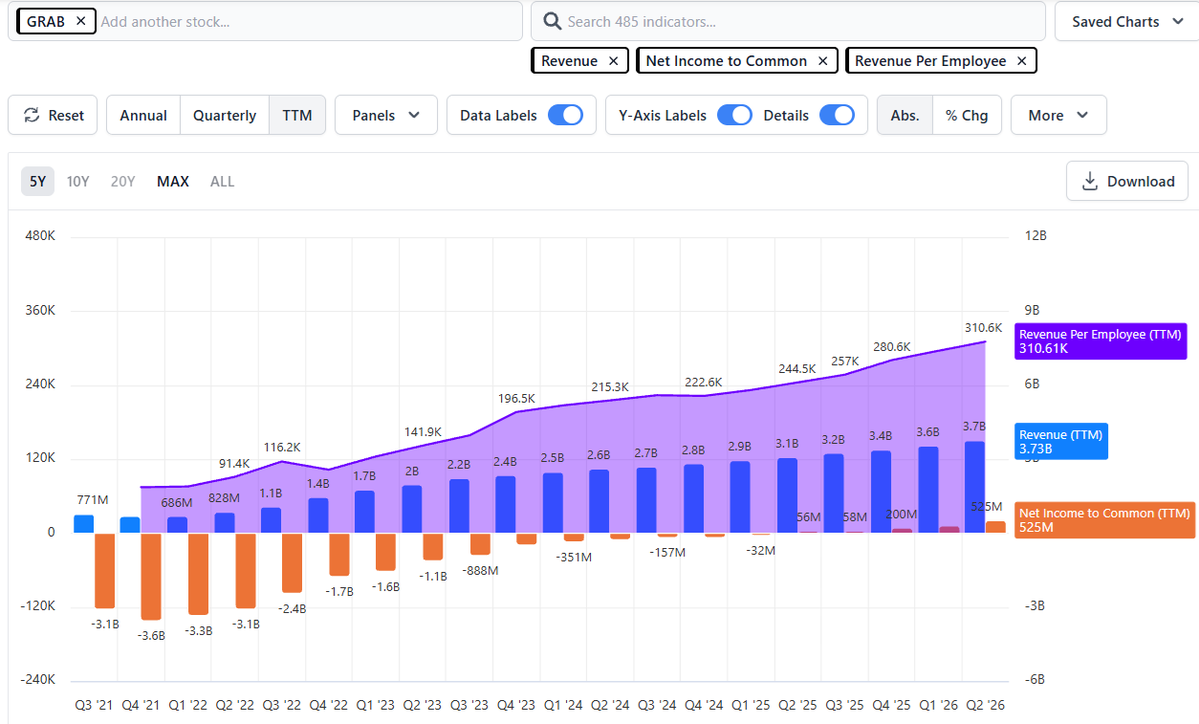
Task: Expand the Panels dropdown
Action: [386, 115]
